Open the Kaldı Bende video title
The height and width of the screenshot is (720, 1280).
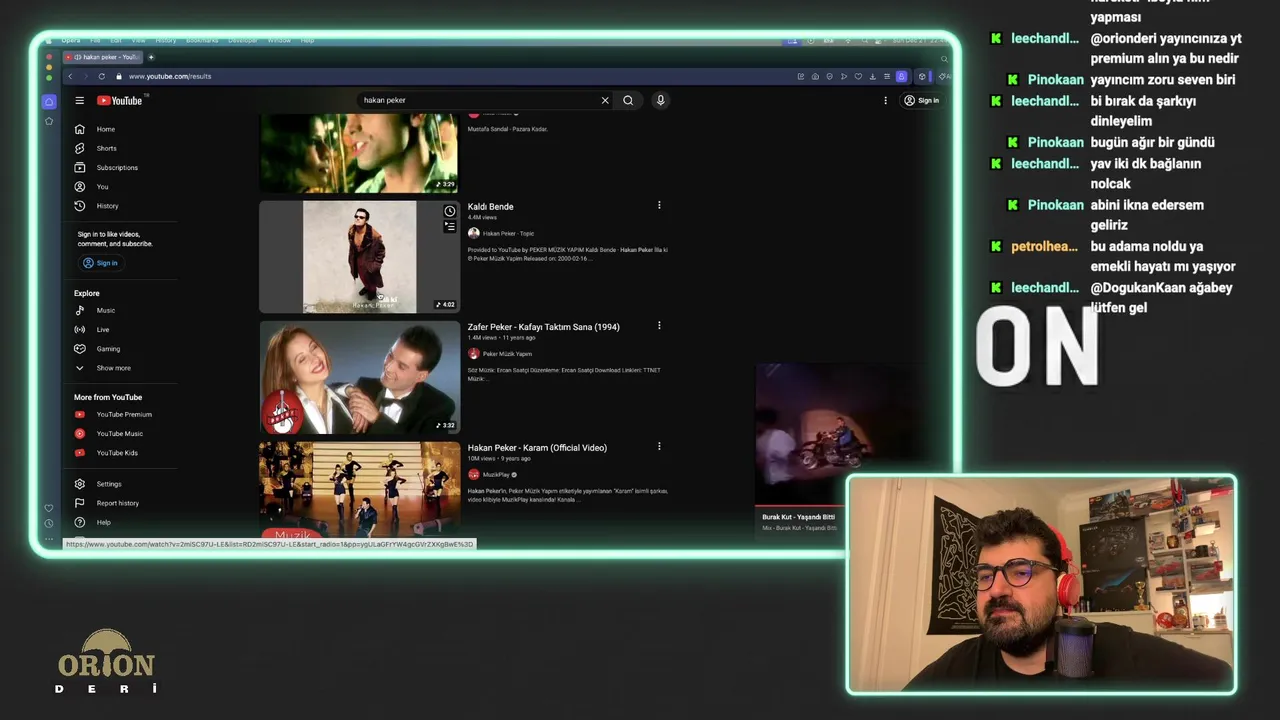pyautogui.click(x=490, y=207)
